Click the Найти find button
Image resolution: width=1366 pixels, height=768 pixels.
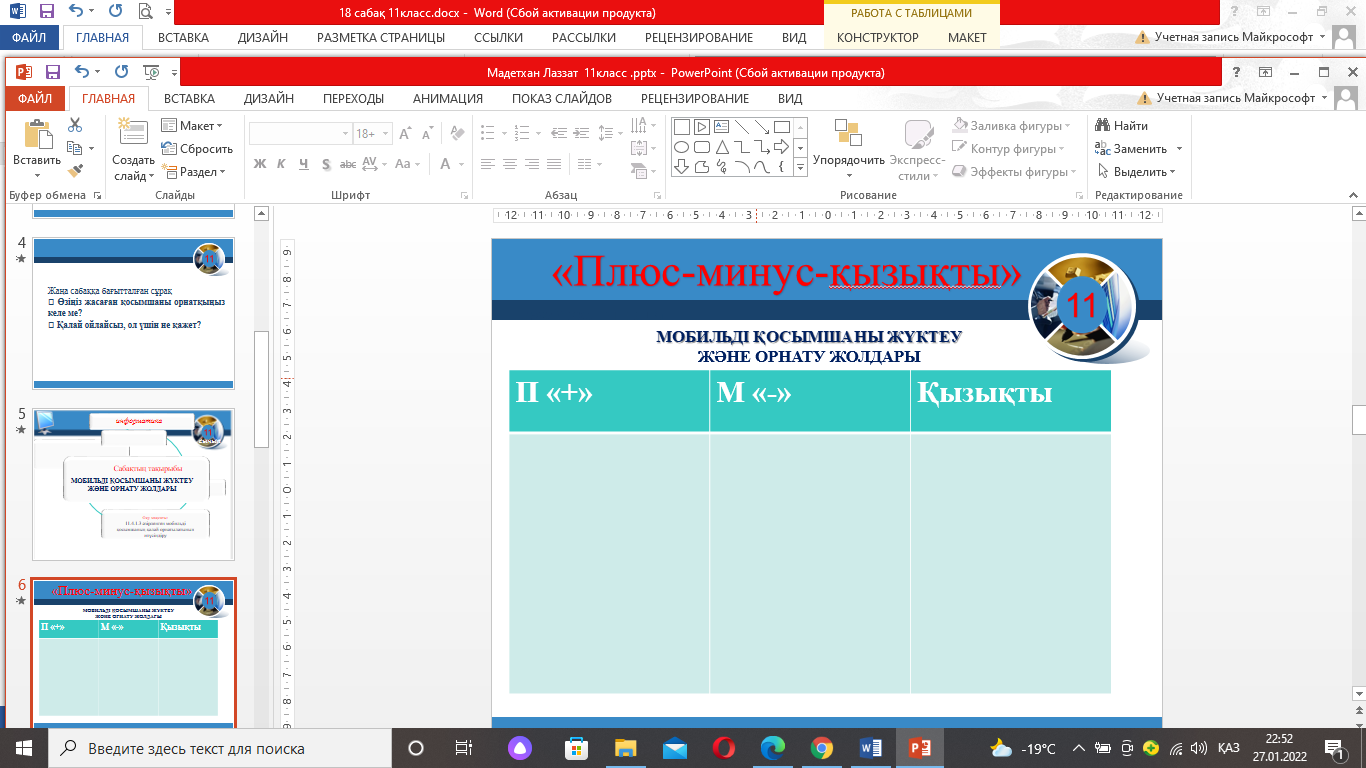1121,126
